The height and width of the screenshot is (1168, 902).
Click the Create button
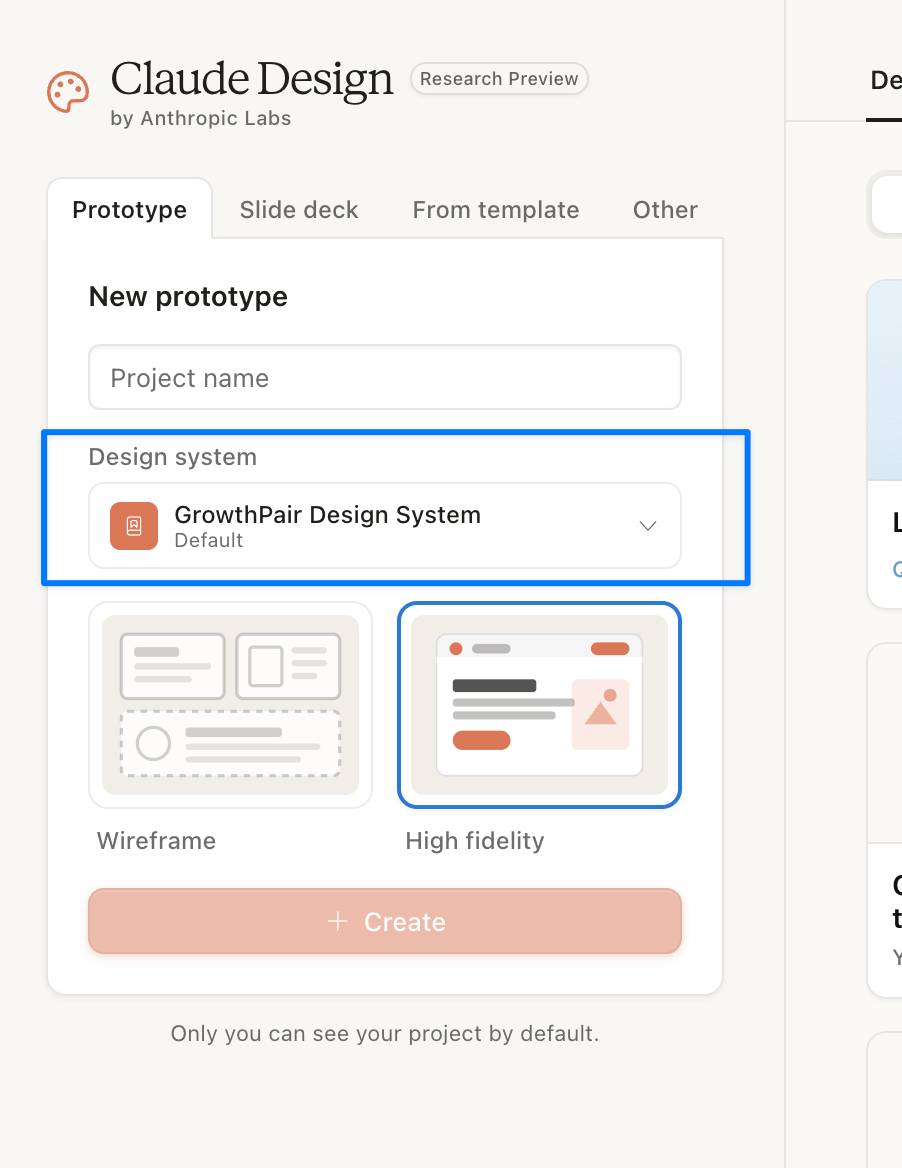pos(385,921)
